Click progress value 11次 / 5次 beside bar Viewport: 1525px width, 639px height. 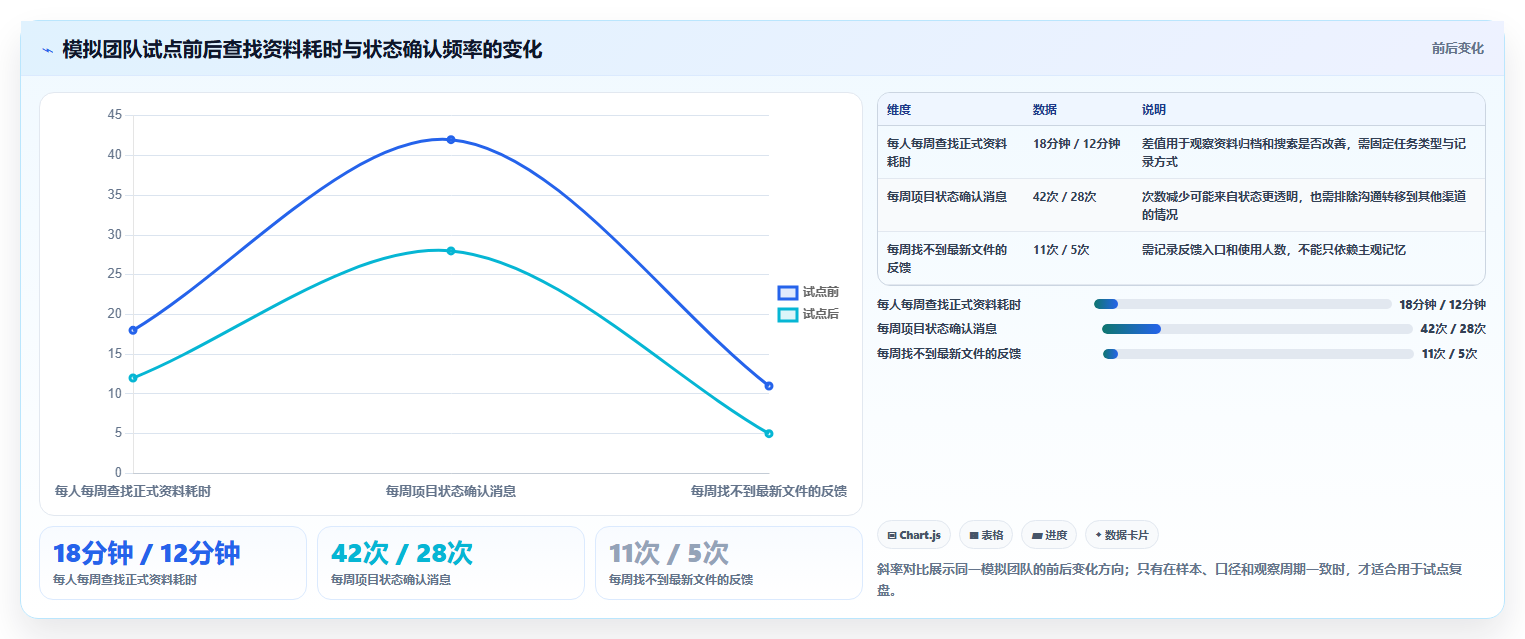[x=1450, y=354]
